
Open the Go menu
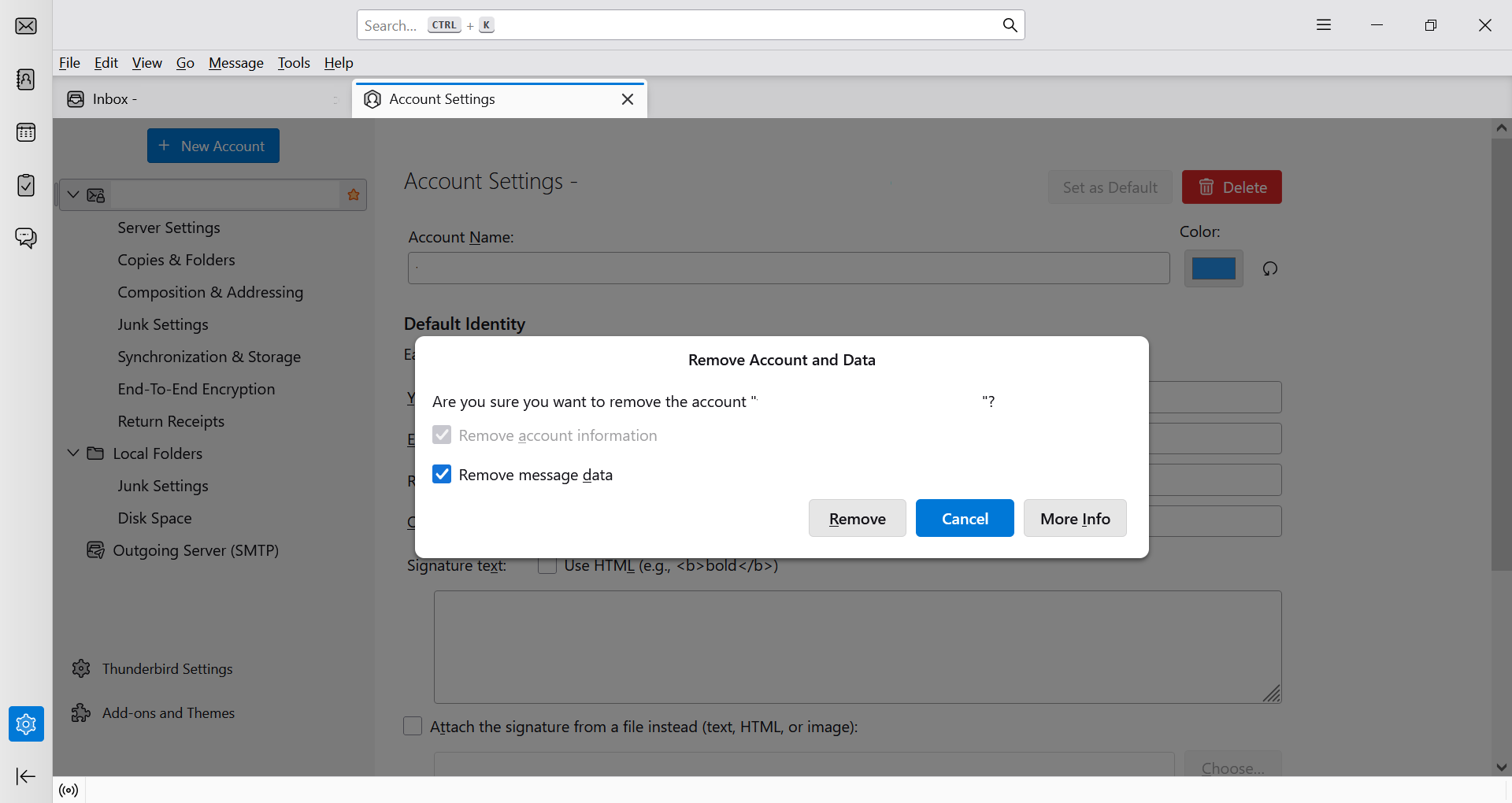[x=185, y=63]
